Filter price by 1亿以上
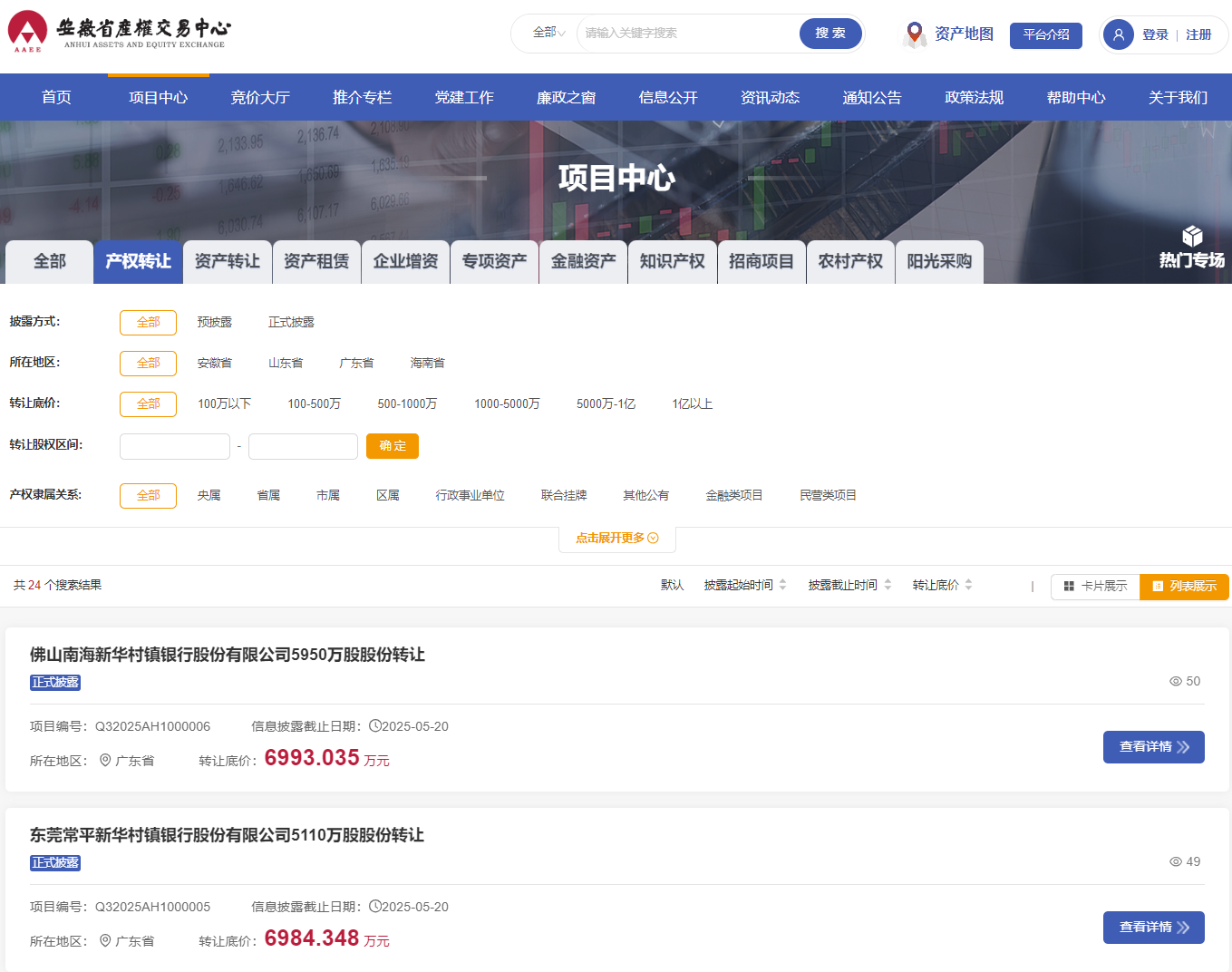Screen dimensions: 1232x972 click(x=692, y=403)
